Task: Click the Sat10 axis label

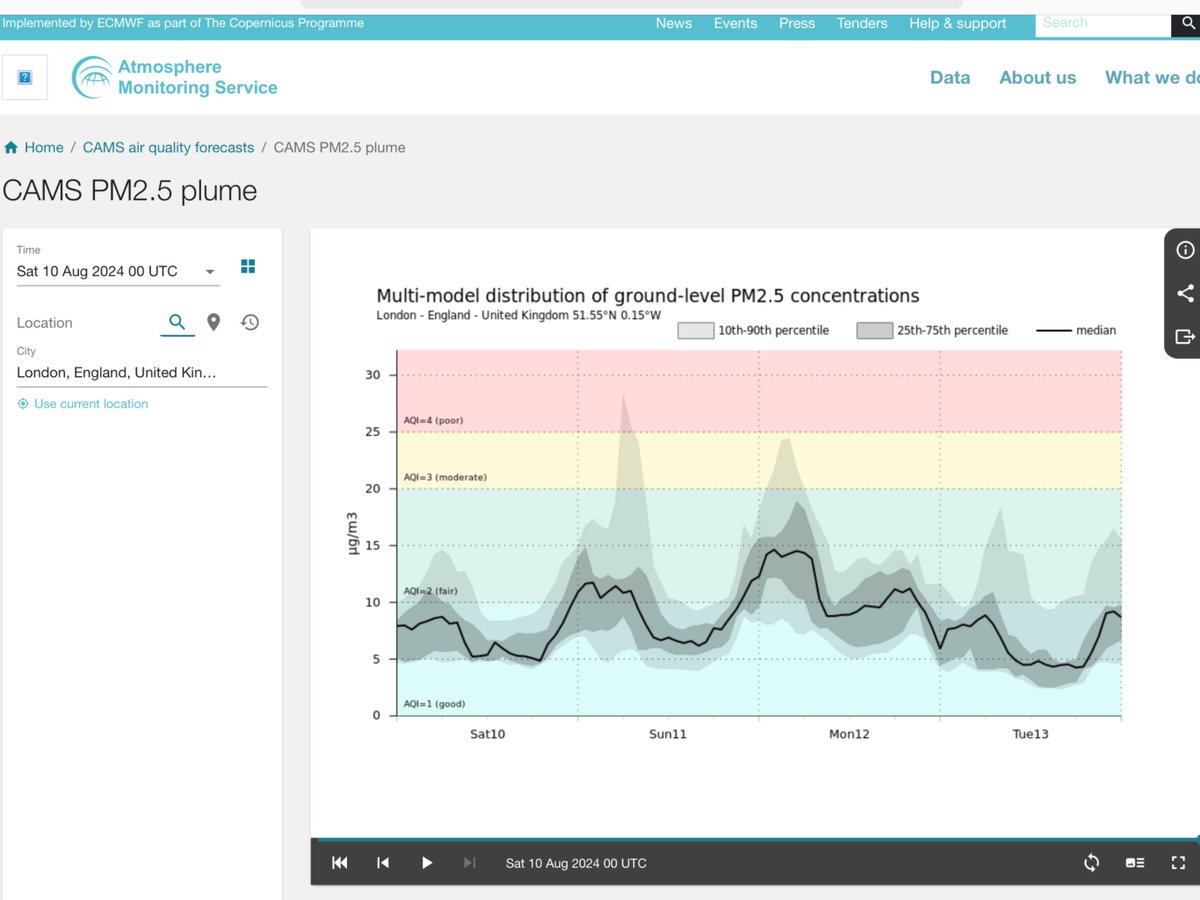Action: pos(487,734)
